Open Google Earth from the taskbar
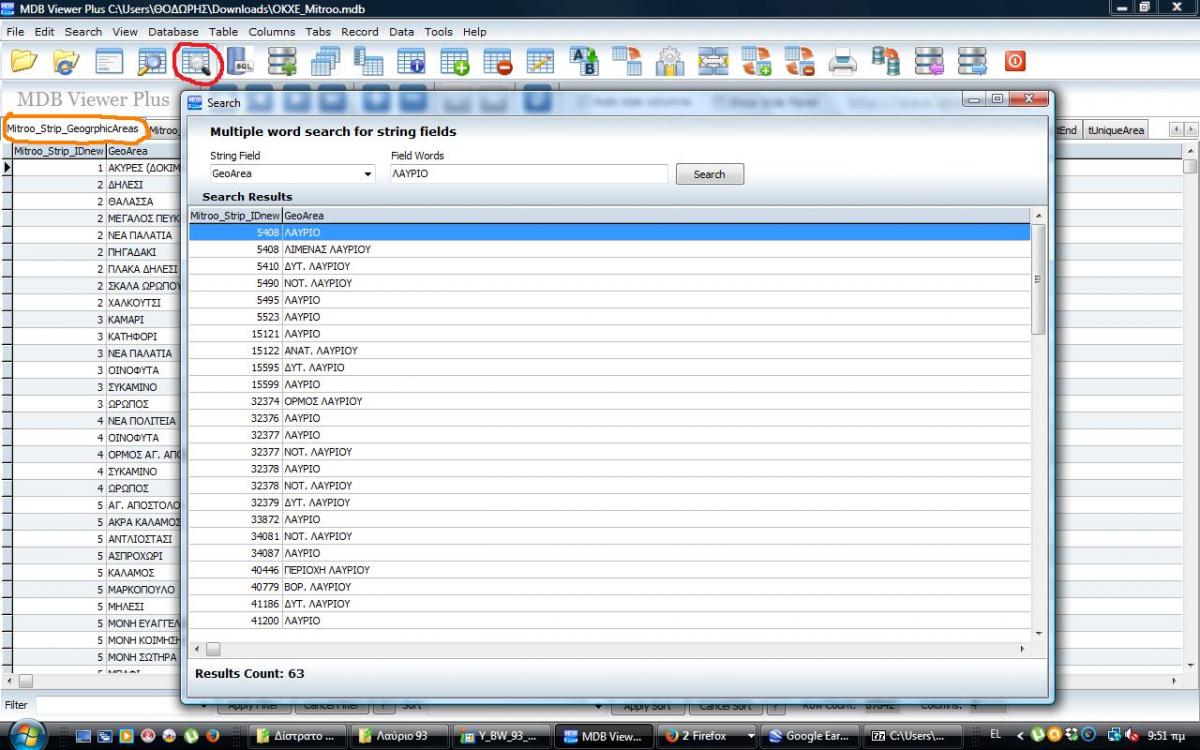Screen dimensions: 1200x750 (x=810, y=736)
